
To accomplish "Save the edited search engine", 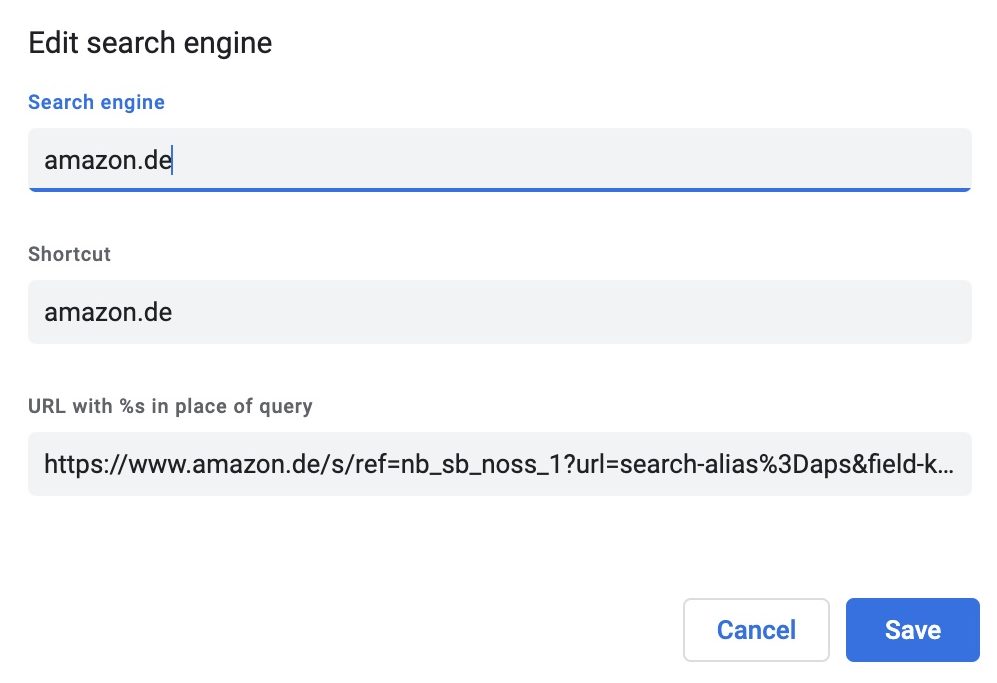I will (x=912, y=630).
